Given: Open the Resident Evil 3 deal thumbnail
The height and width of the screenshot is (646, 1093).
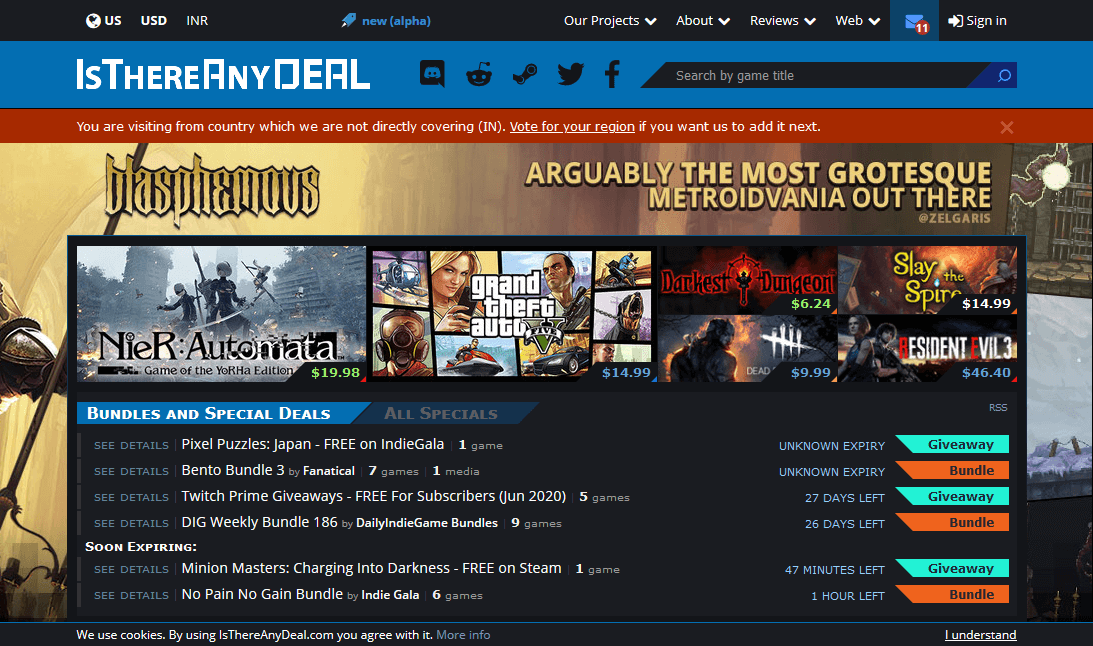Looking at the screenshot, I should [927, 348].
